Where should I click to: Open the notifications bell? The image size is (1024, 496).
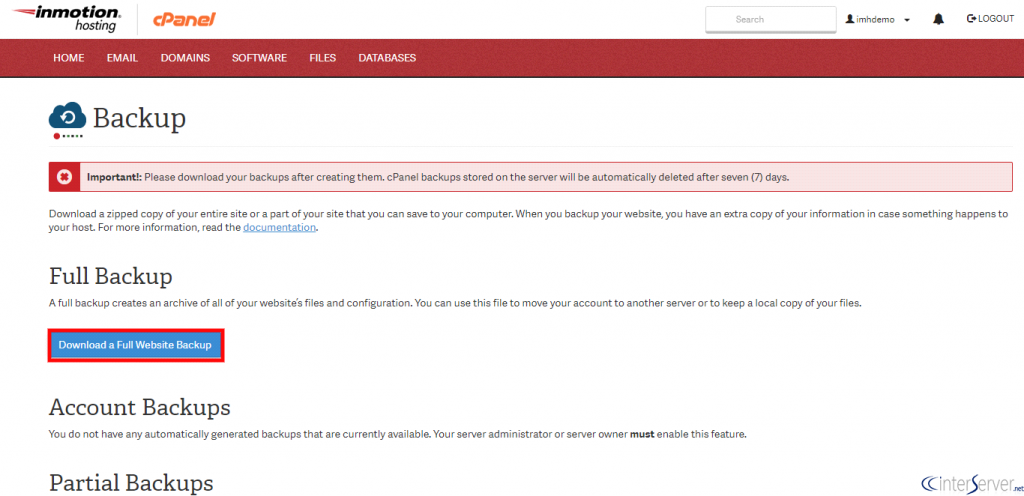[938, 19]
